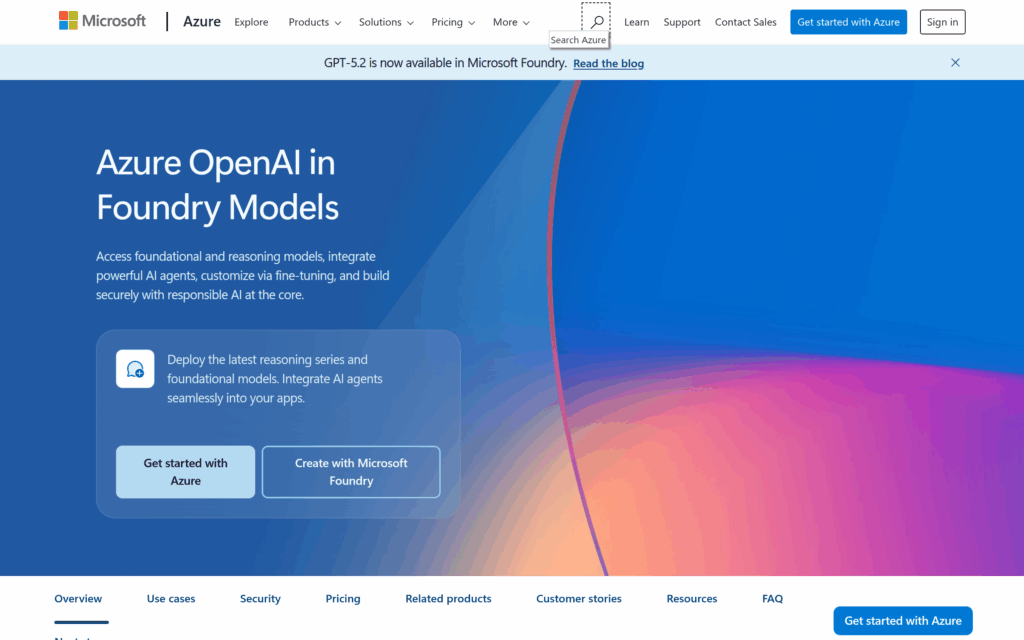Screen dimensions: 1024x640
Task: Open Contact Sales link
Action: (745, 22)
